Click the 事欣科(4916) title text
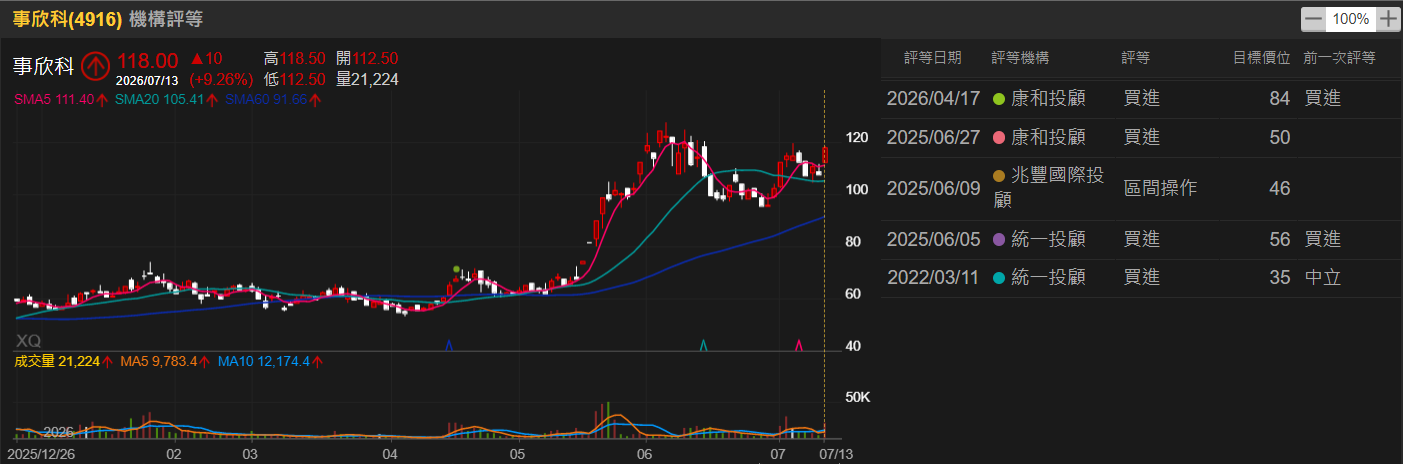Image resolution: width=1403 pixels, height=464 pixels. point(67,19)
